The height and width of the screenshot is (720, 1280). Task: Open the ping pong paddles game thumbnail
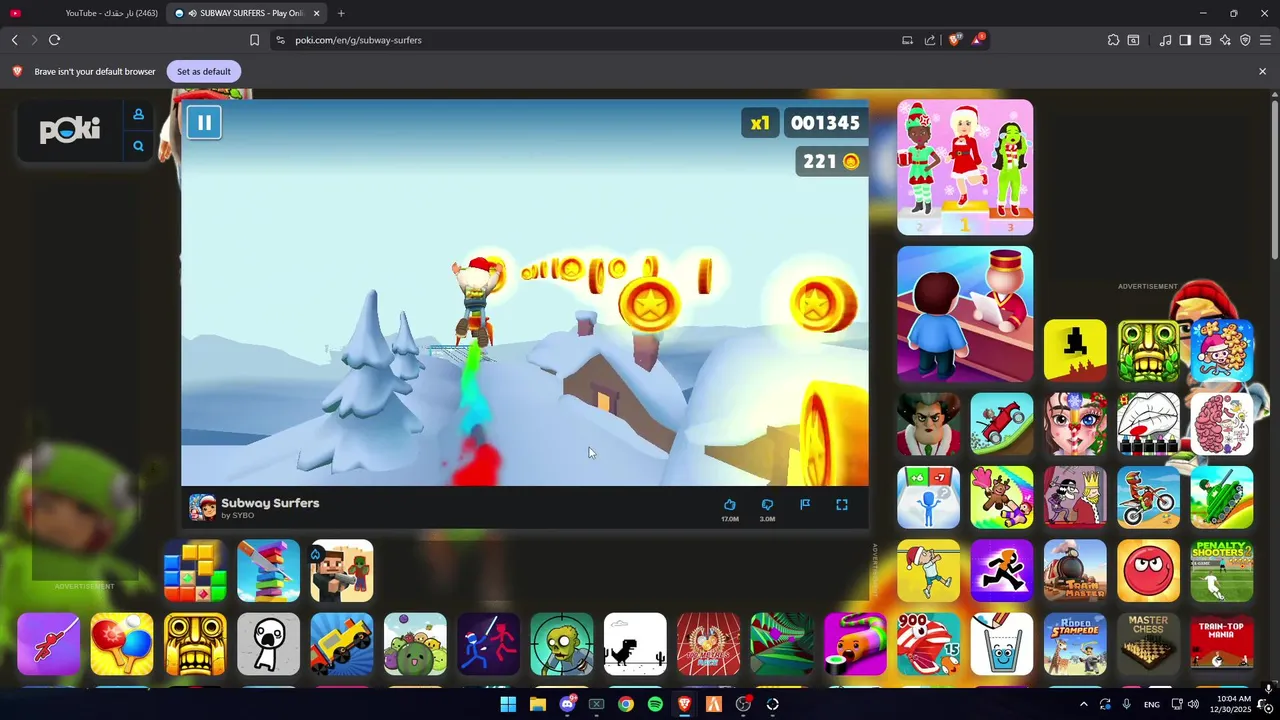(122, 644)
